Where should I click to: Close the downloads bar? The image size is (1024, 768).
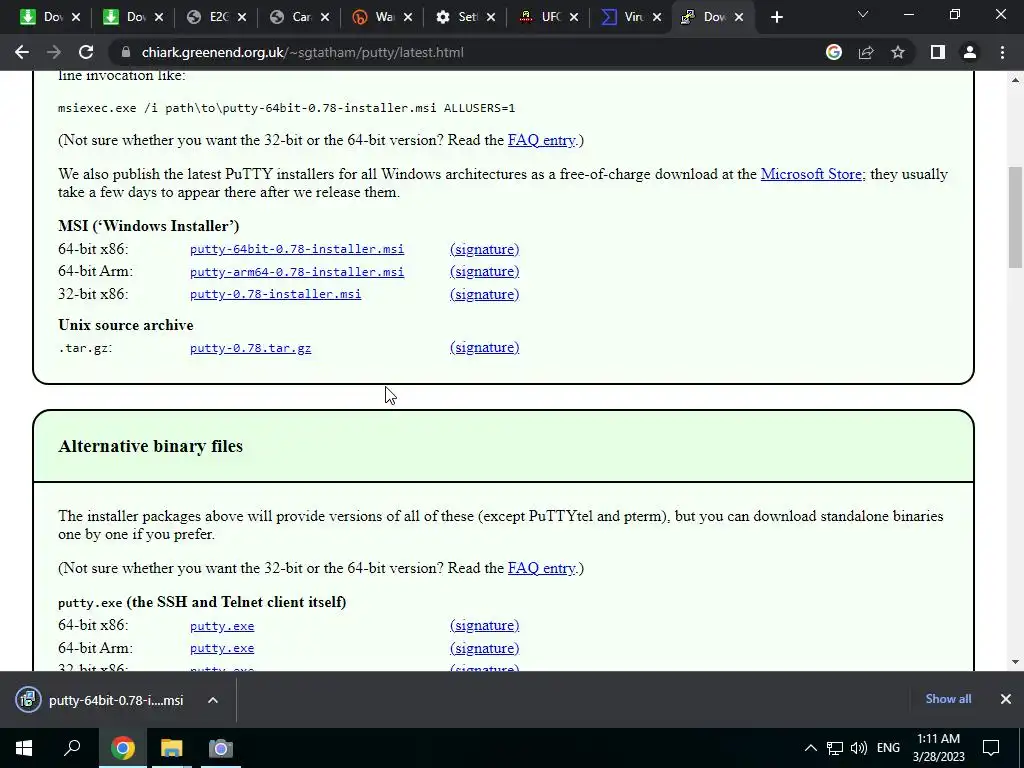[1006, 699]
